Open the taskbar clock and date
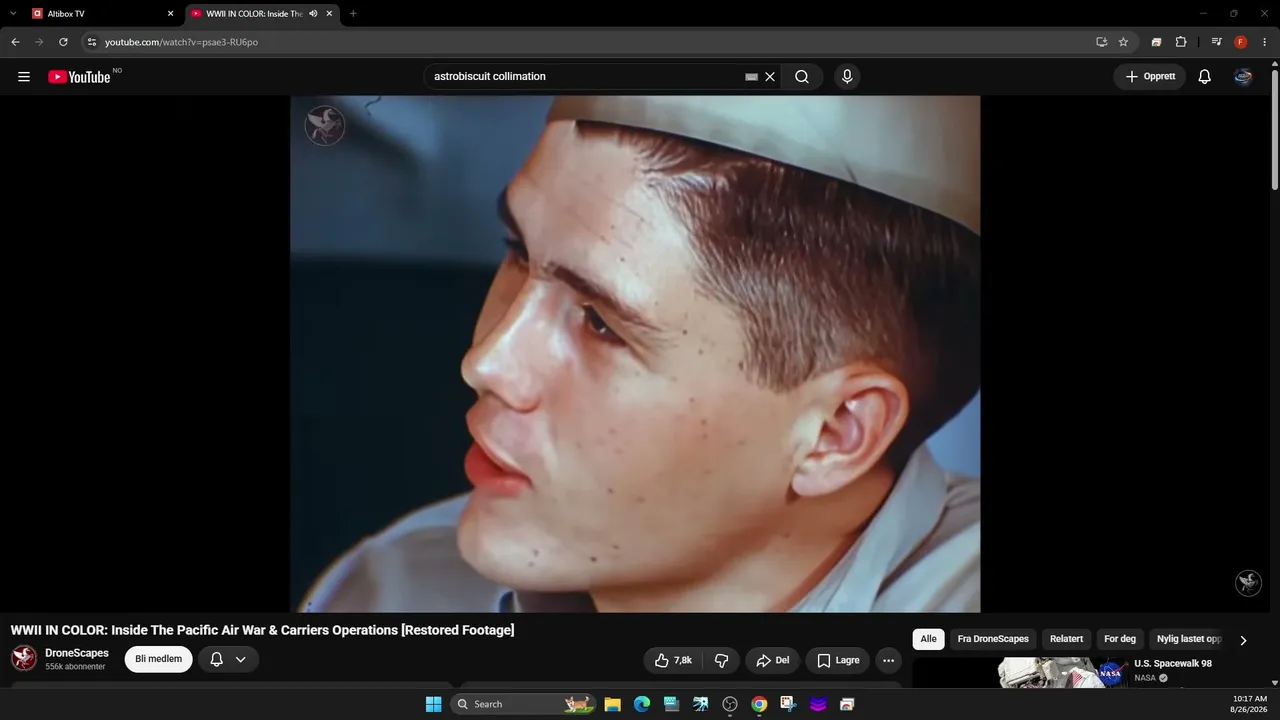 1250,704
